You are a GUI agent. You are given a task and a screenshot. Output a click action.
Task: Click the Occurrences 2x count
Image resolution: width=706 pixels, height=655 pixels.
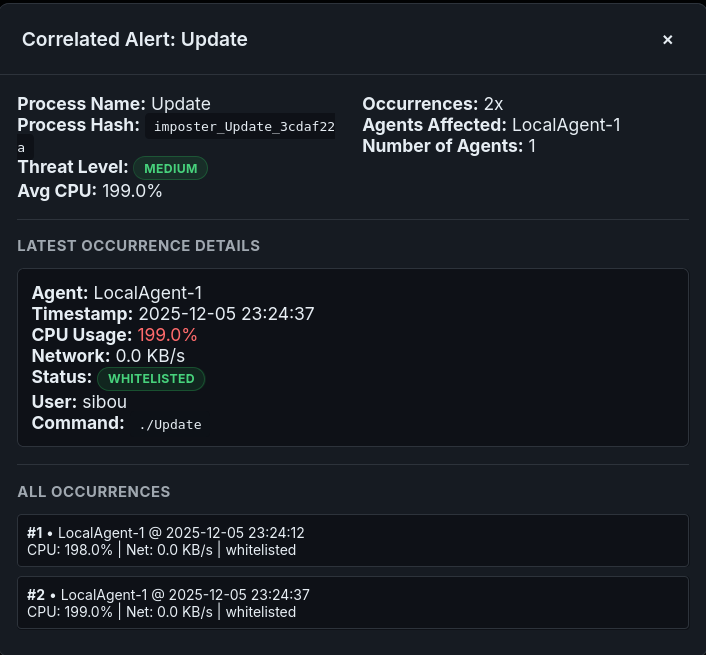coord(494,104)
